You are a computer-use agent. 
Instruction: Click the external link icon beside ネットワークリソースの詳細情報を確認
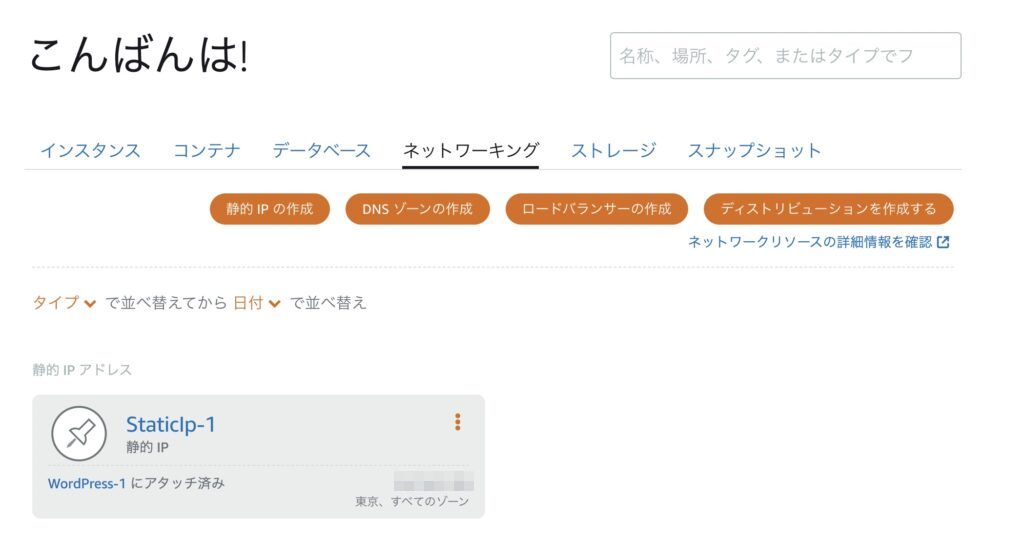943,242
